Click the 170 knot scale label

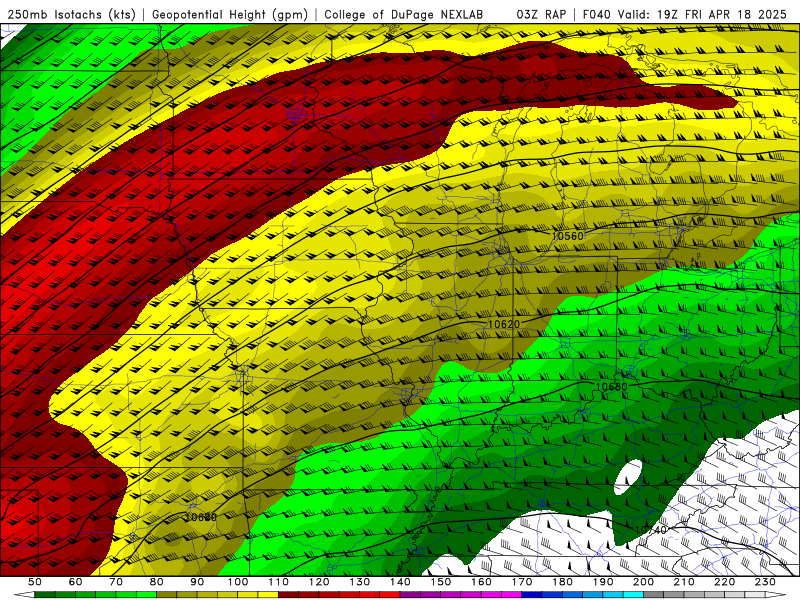pyautogui.click(x=522, y=582)
